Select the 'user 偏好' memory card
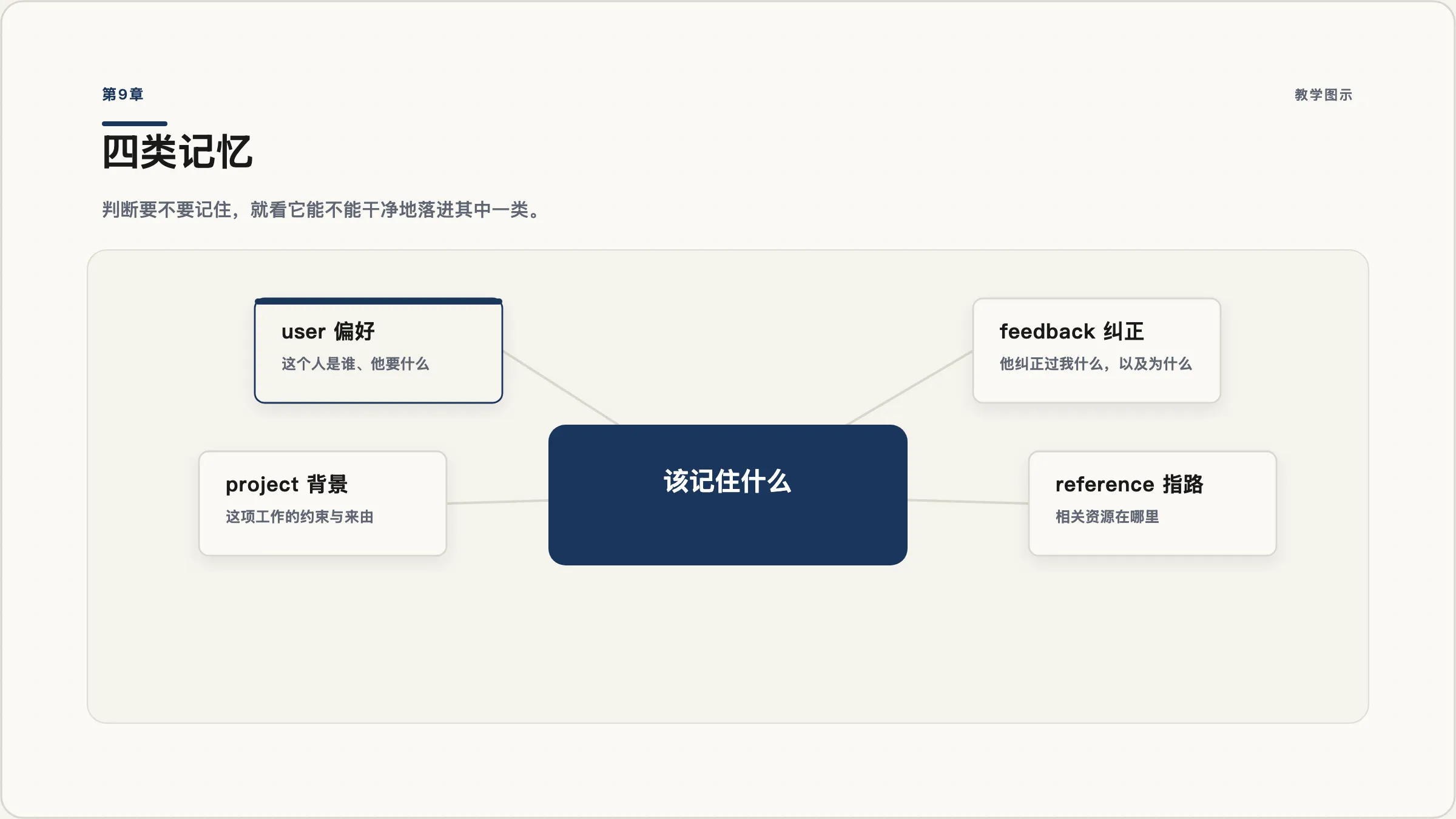The width and height of the screenshot is (1456, 819). click(x=379, y=351)
